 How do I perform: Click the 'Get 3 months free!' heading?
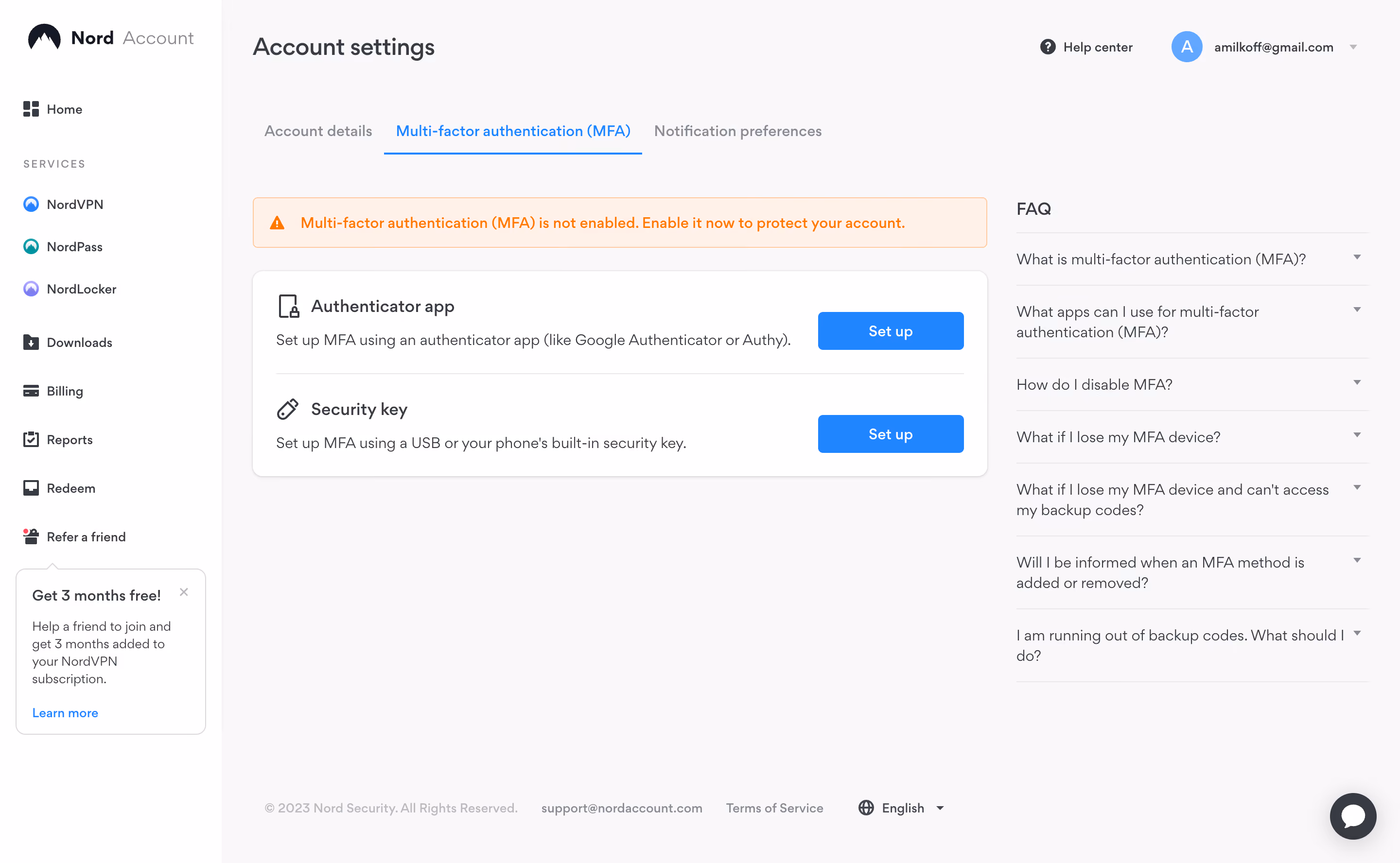[96, 595]
